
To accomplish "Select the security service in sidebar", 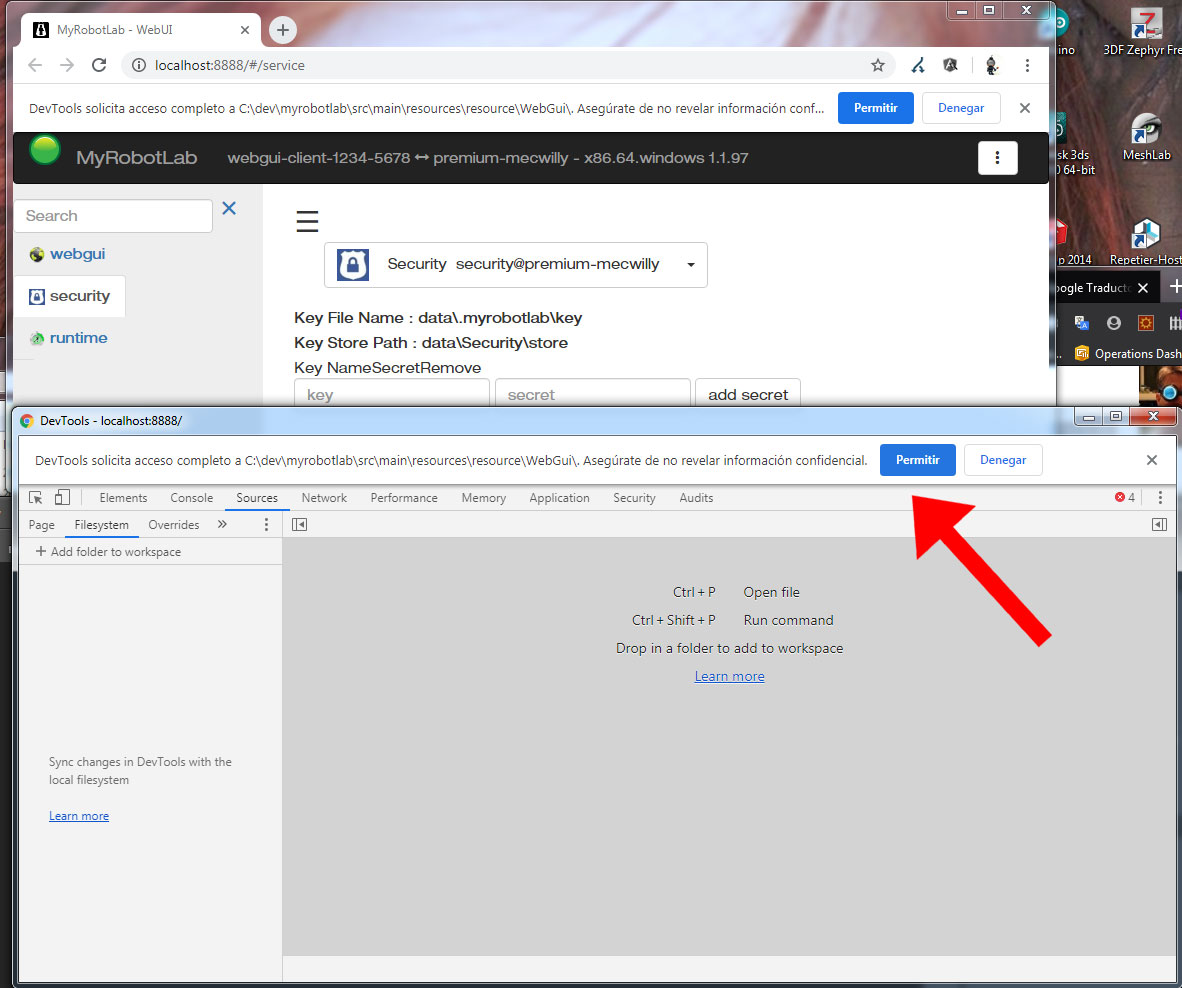I will coord(69,296).
